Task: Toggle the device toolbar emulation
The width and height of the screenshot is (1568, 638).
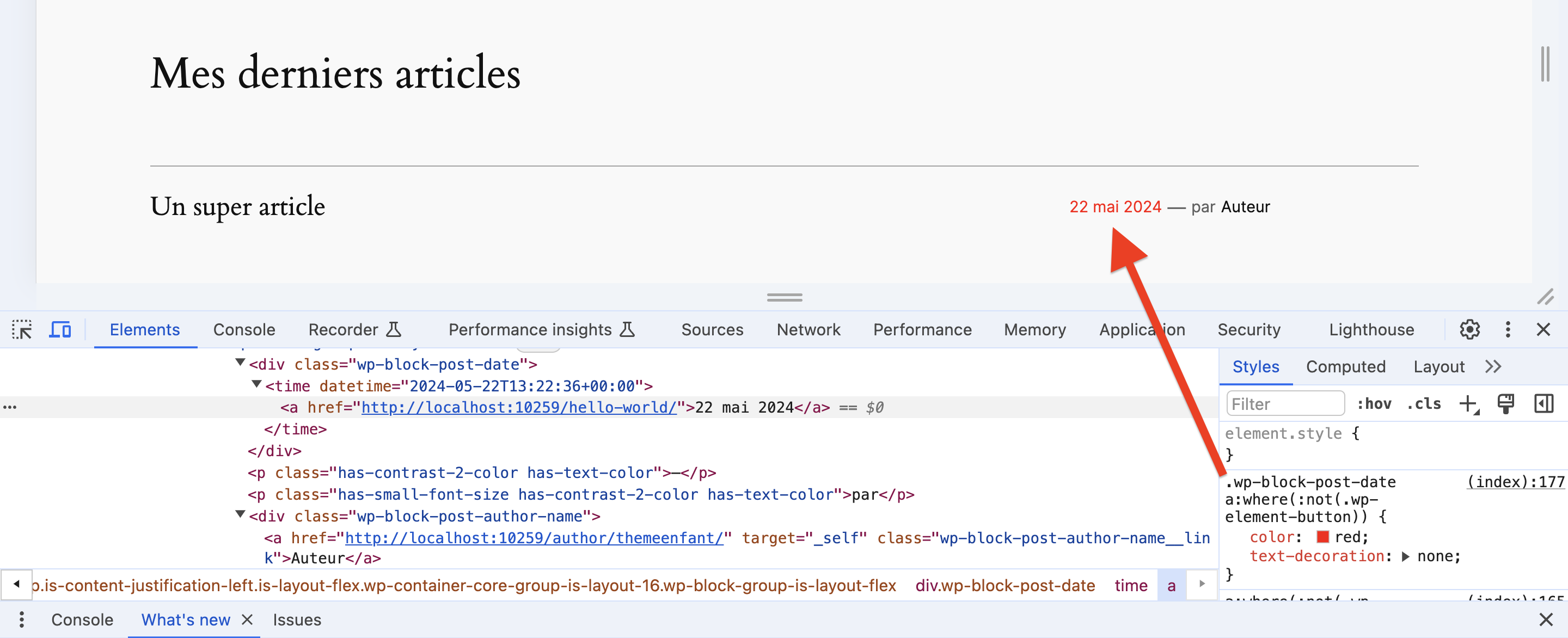Action: (x=60, y=329)
